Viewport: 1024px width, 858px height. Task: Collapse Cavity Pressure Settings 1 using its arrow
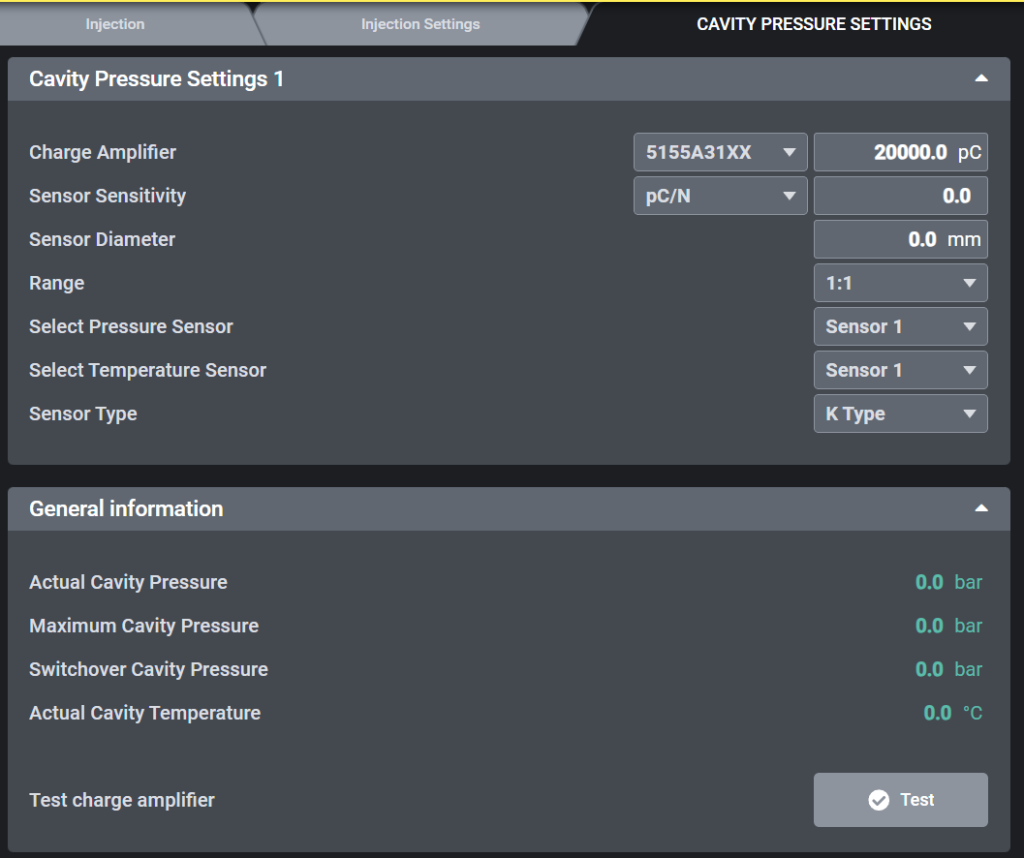[981, 78]
